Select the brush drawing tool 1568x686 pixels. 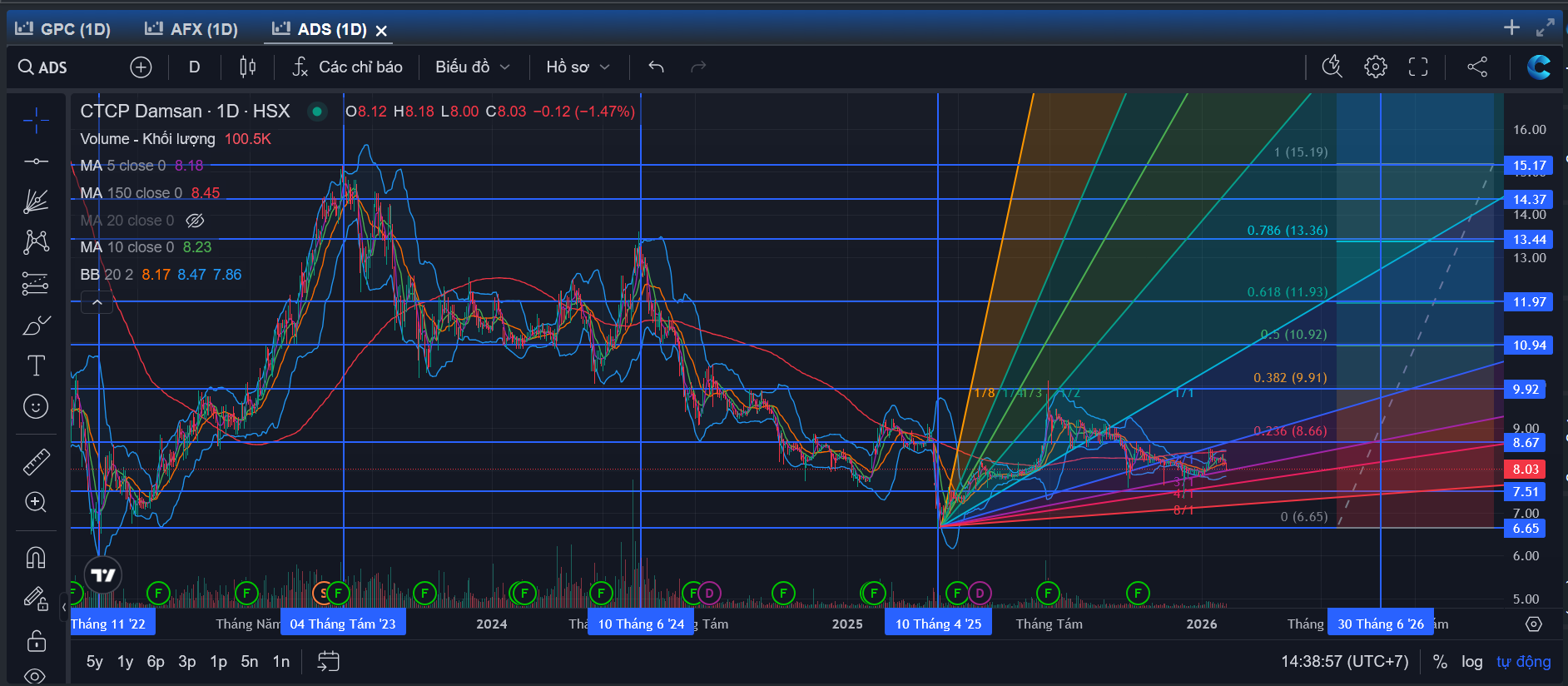[x=36, y=326]
